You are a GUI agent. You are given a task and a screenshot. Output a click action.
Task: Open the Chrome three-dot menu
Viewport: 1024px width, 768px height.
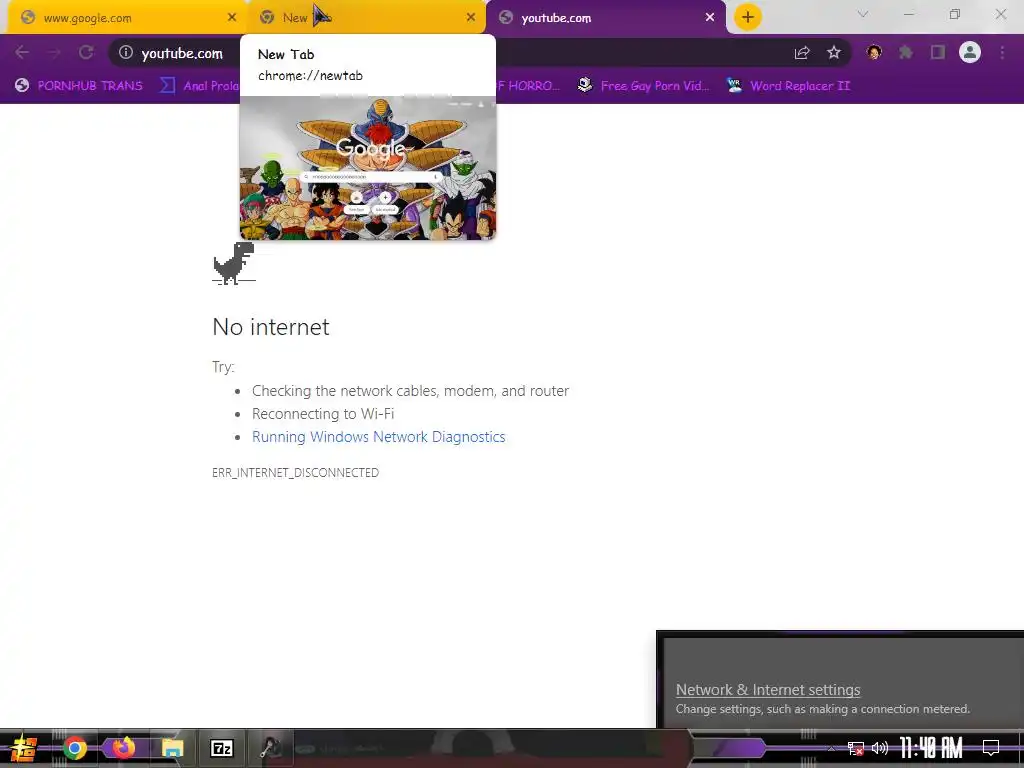pyautogui.click(x=1002, y=52)
